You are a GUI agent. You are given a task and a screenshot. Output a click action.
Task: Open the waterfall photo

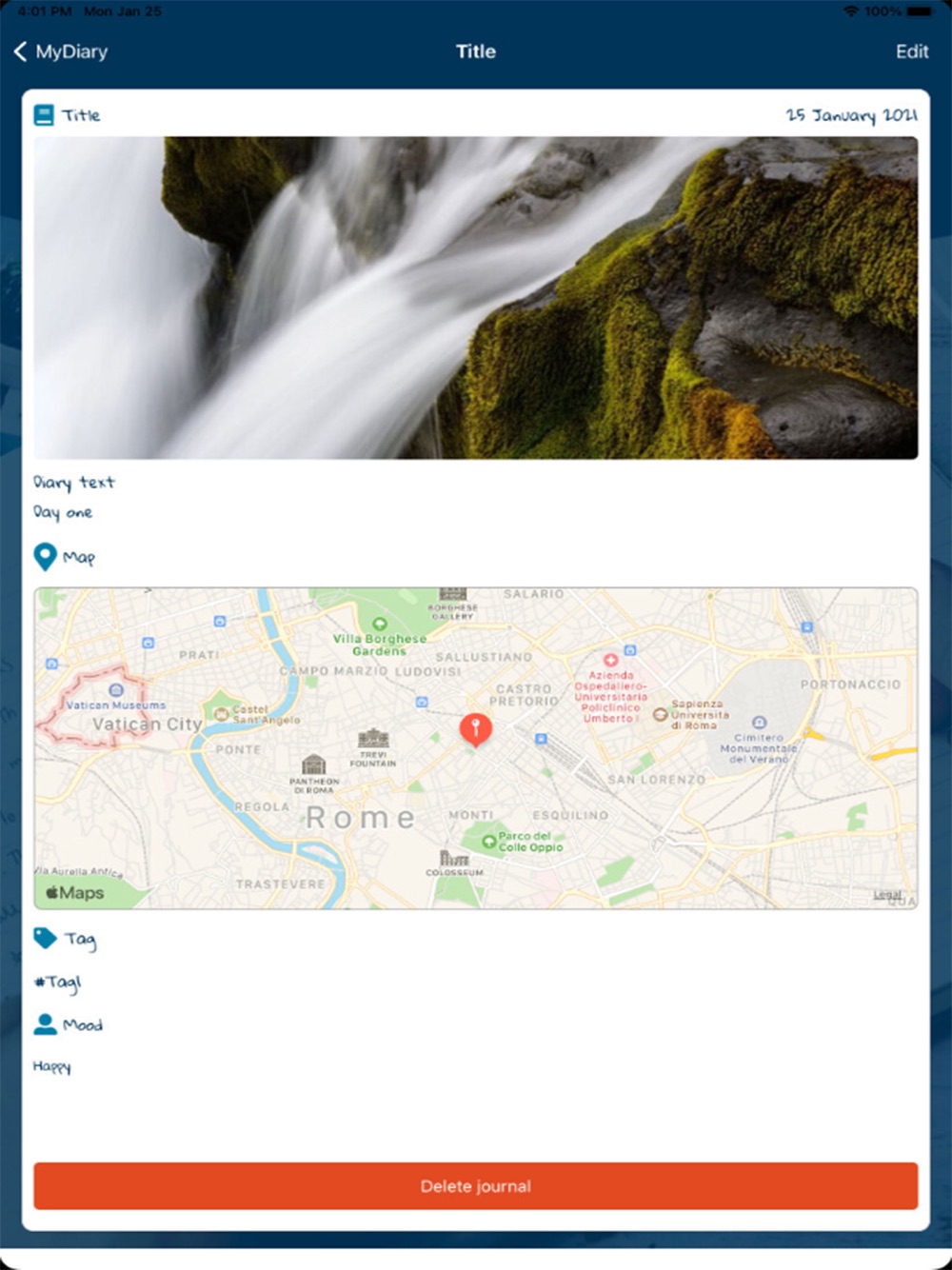476,298
